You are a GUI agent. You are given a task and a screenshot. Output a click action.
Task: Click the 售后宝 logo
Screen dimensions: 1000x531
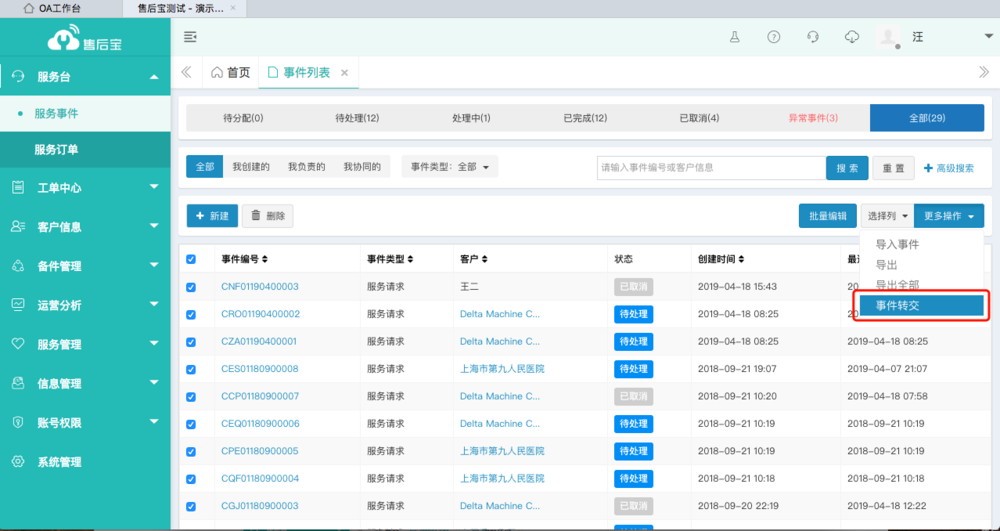coord(85,38)
